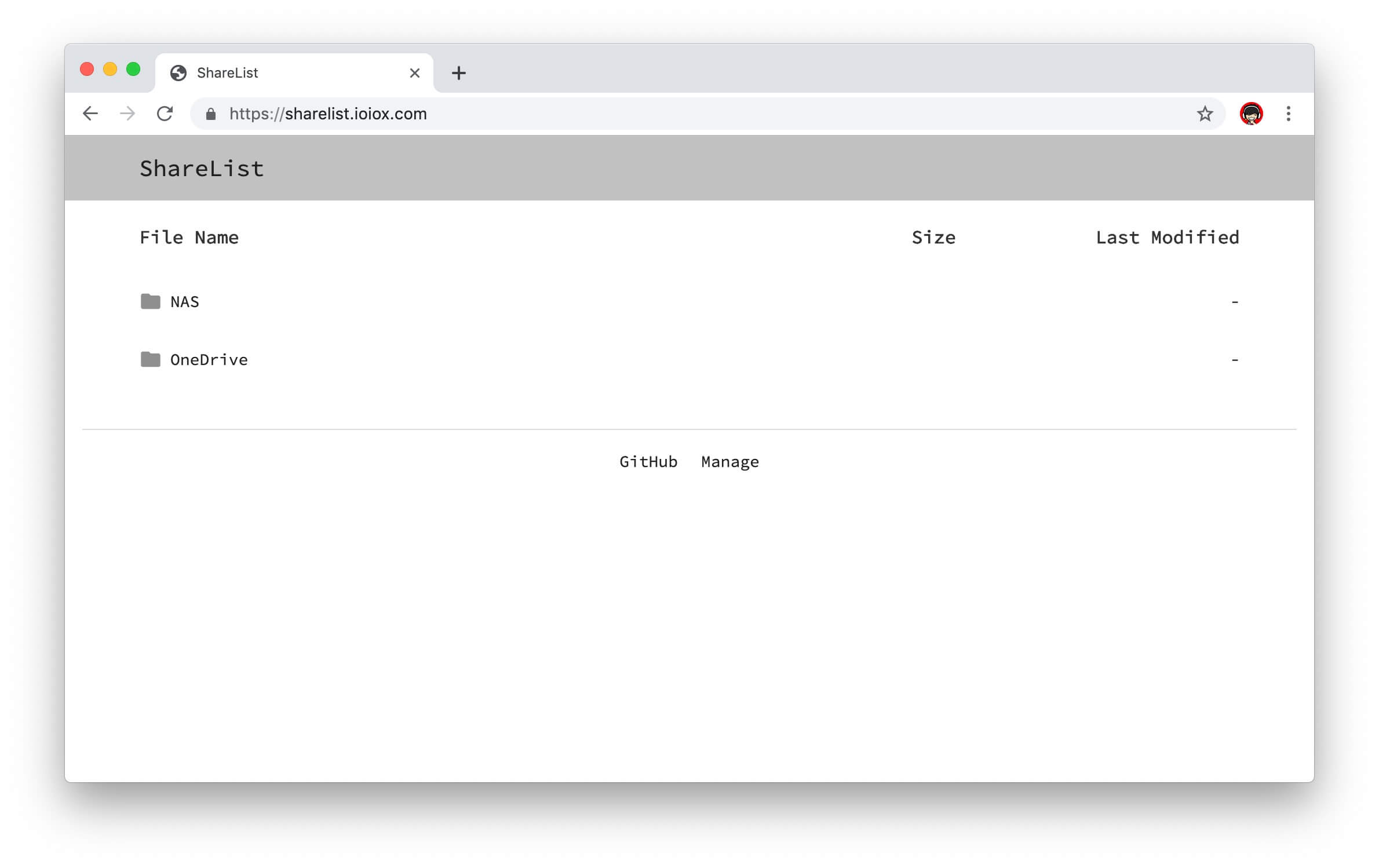Screen dimensions: 1379x868
Task: Click the green fullscreen window button
Action: coord(133,70)
